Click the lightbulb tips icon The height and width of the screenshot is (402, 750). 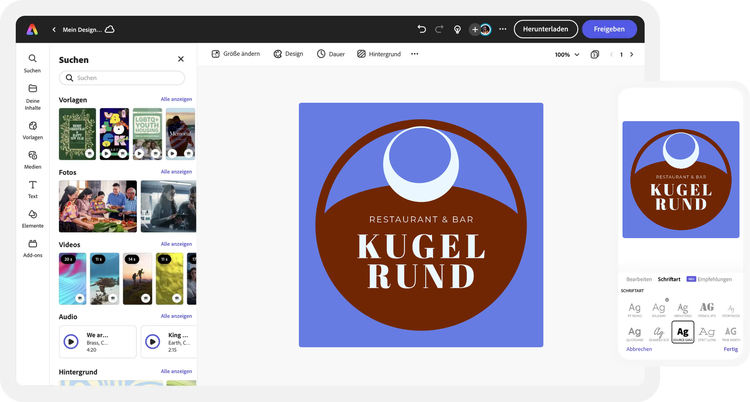coord(457,29)
